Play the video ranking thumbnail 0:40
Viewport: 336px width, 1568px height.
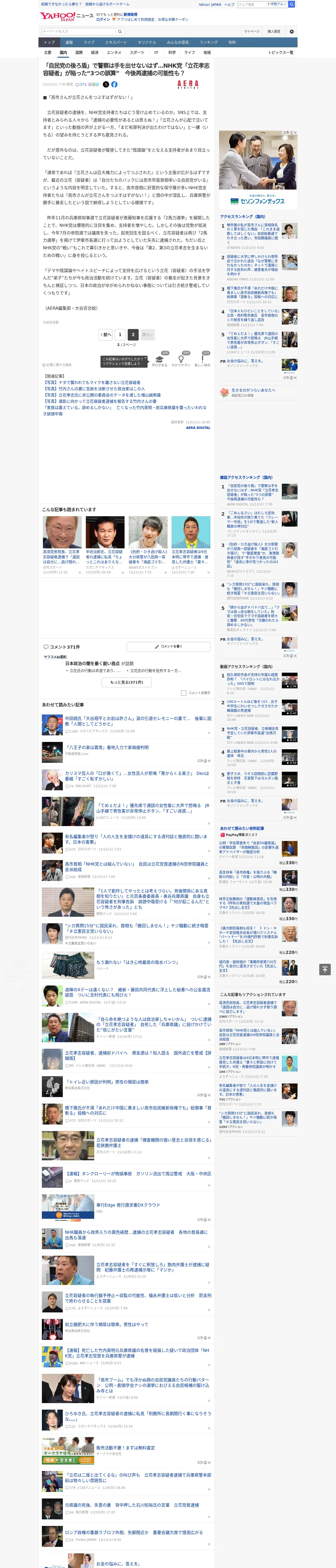click(x=290, y=707)
